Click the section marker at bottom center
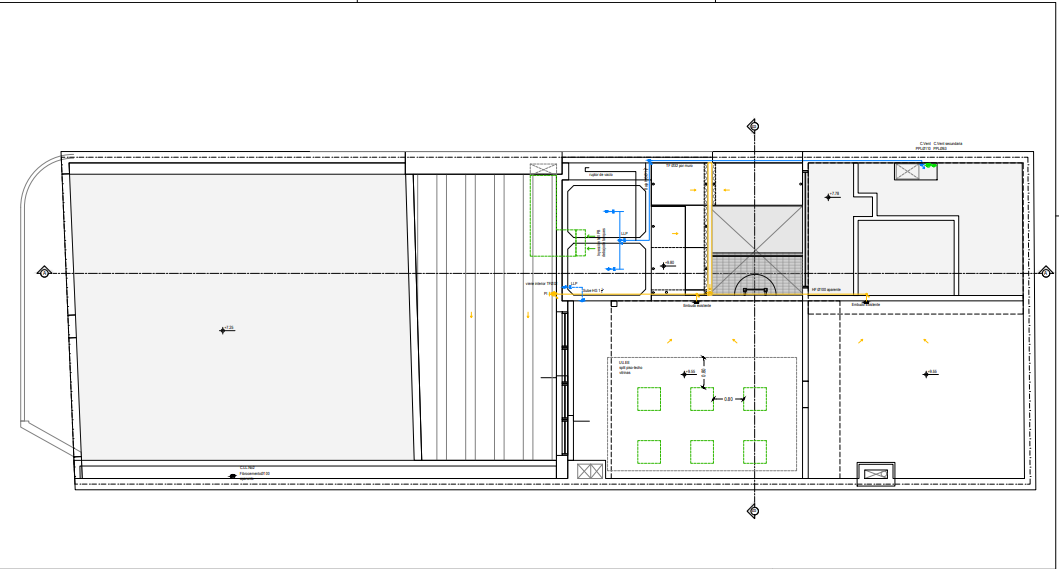Image resolution: width=1059 pixels, height=569 pixels. coord(753,510)
